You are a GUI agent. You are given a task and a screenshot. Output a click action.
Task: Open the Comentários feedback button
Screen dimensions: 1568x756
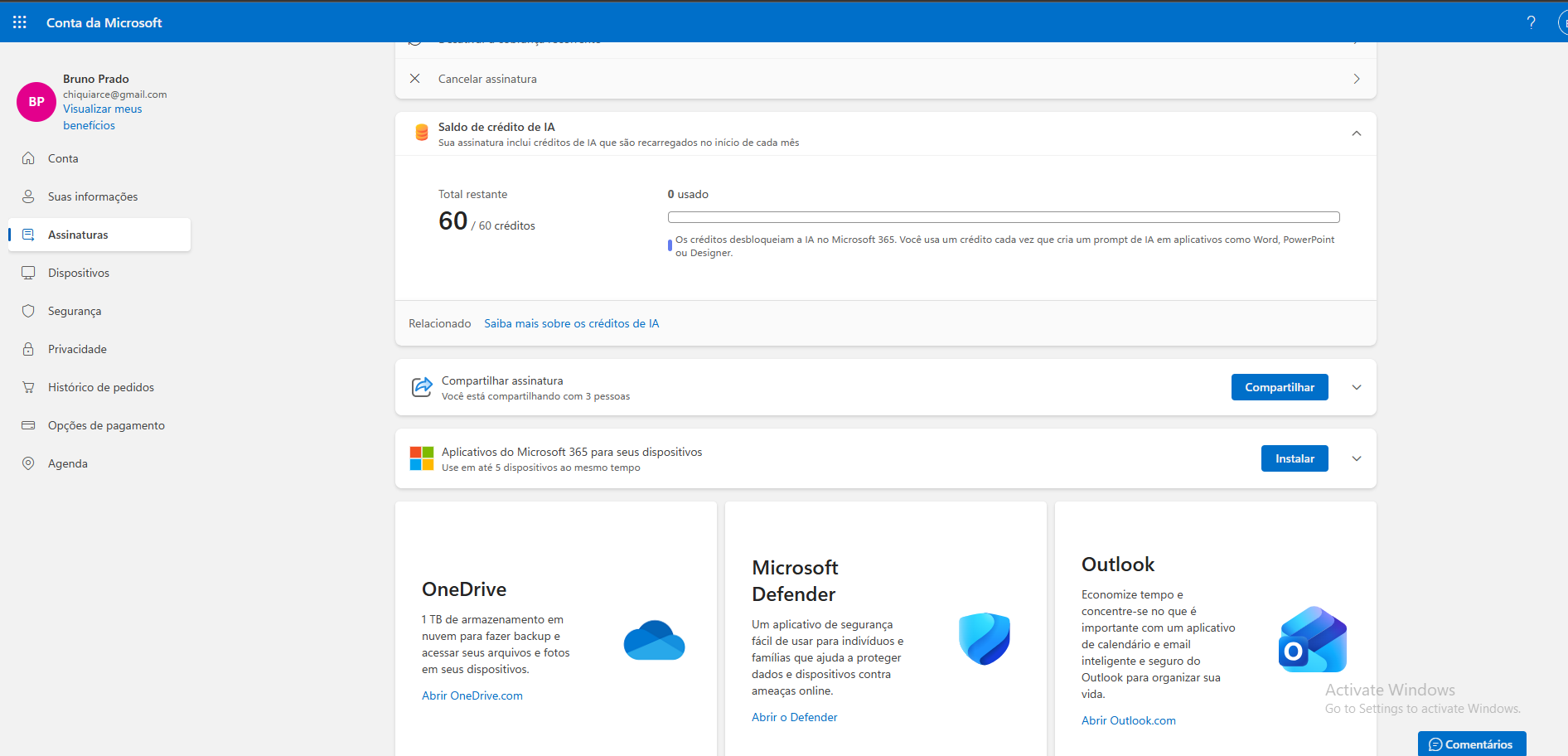coord(1472,744)
